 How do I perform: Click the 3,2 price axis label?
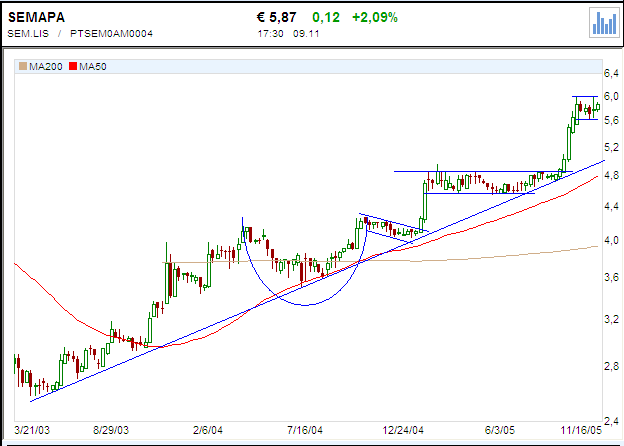point(612,319)
